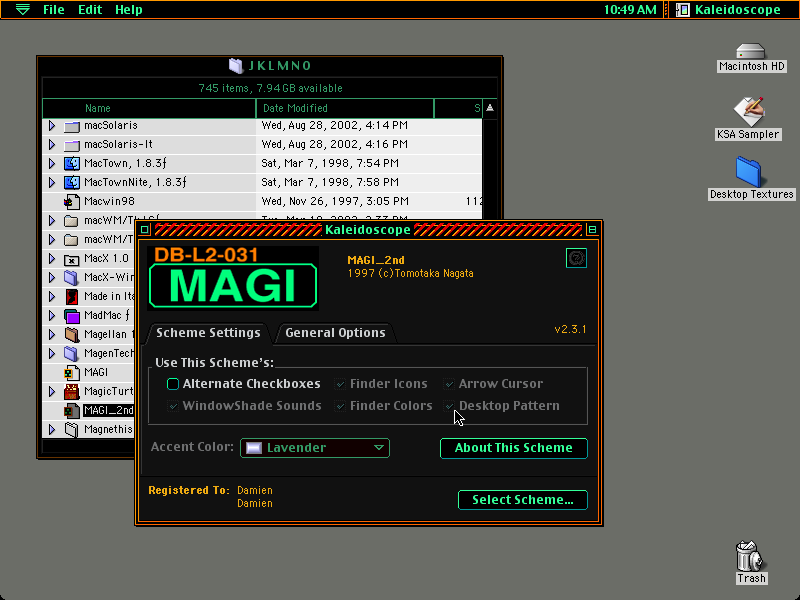Sort the JKLMNO list by Date Modified
Image resolution: width=800 pixels, height=600 pixels.
[345, 108]
